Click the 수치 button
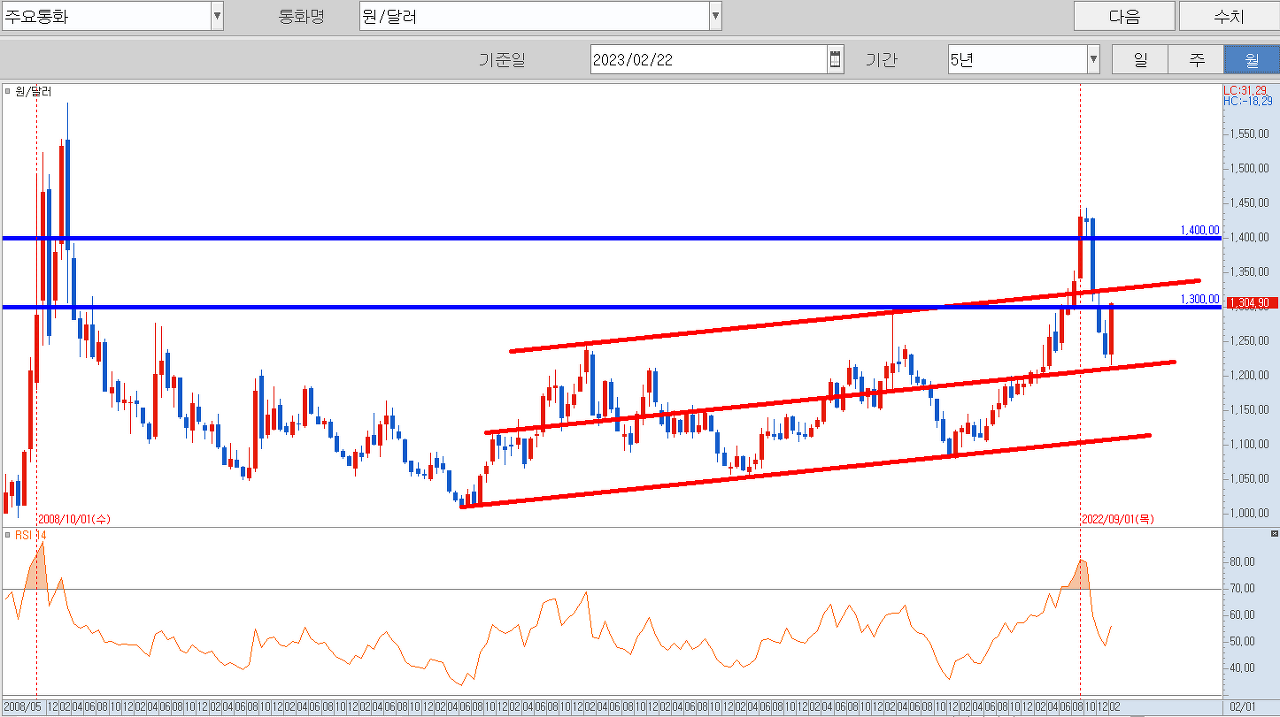This screenshot has height=717, width=1280. (1228, 16)
